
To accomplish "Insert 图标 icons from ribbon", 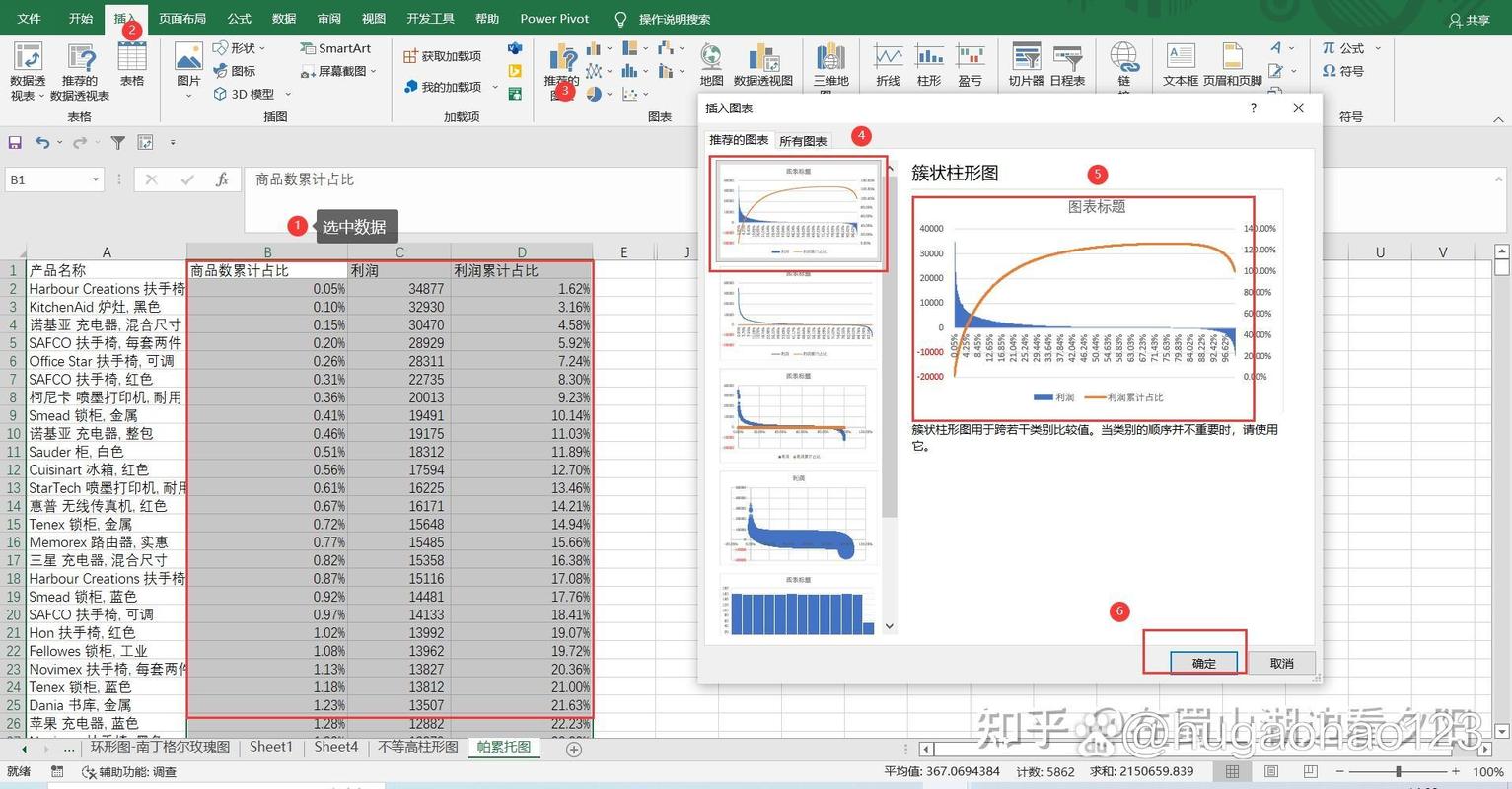I will tap(235, 71).
